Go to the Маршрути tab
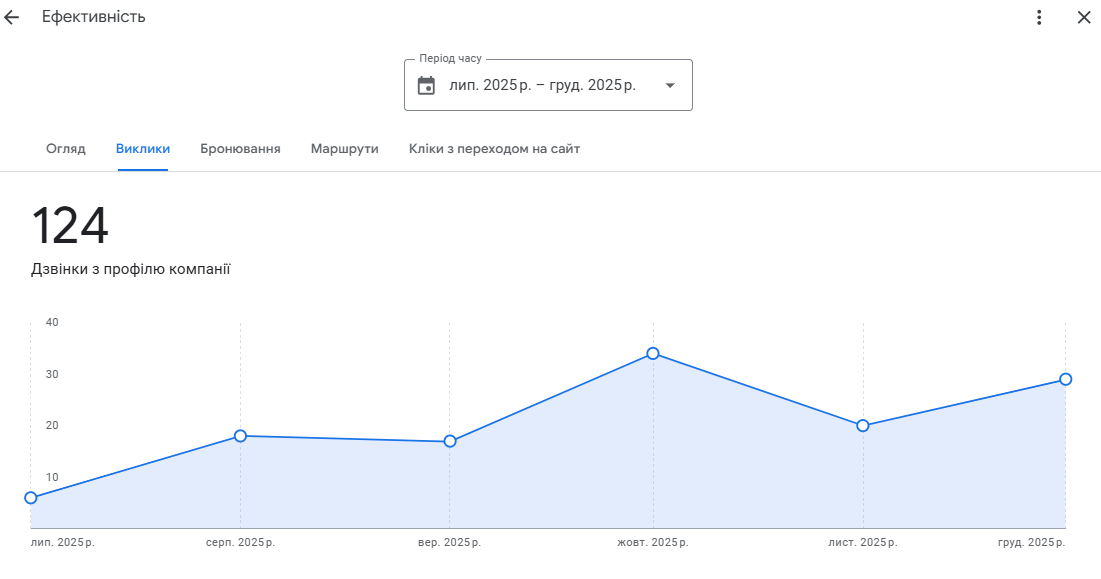Viewport: 1101px width, 579px height. tap(344, 149)
